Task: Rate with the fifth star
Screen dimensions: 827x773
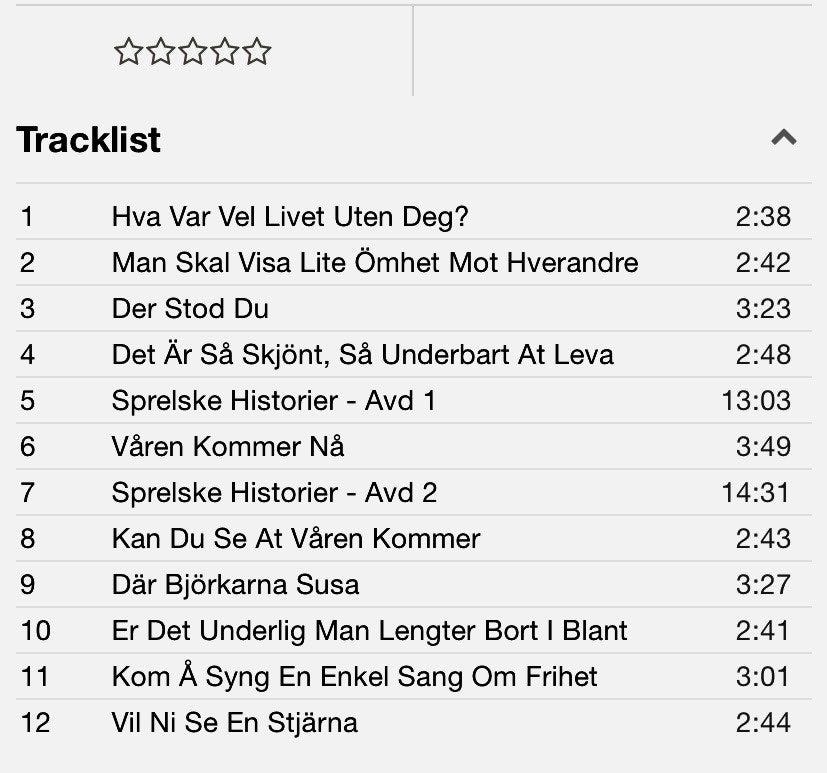Action: 257,52
